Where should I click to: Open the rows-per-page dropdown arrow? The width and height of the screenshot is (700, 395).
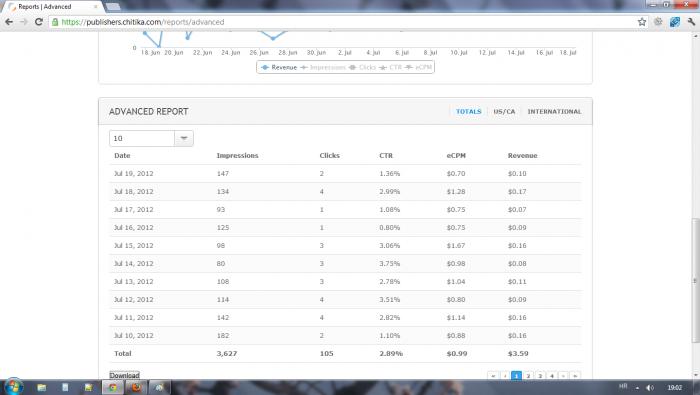tap(183, 138)
